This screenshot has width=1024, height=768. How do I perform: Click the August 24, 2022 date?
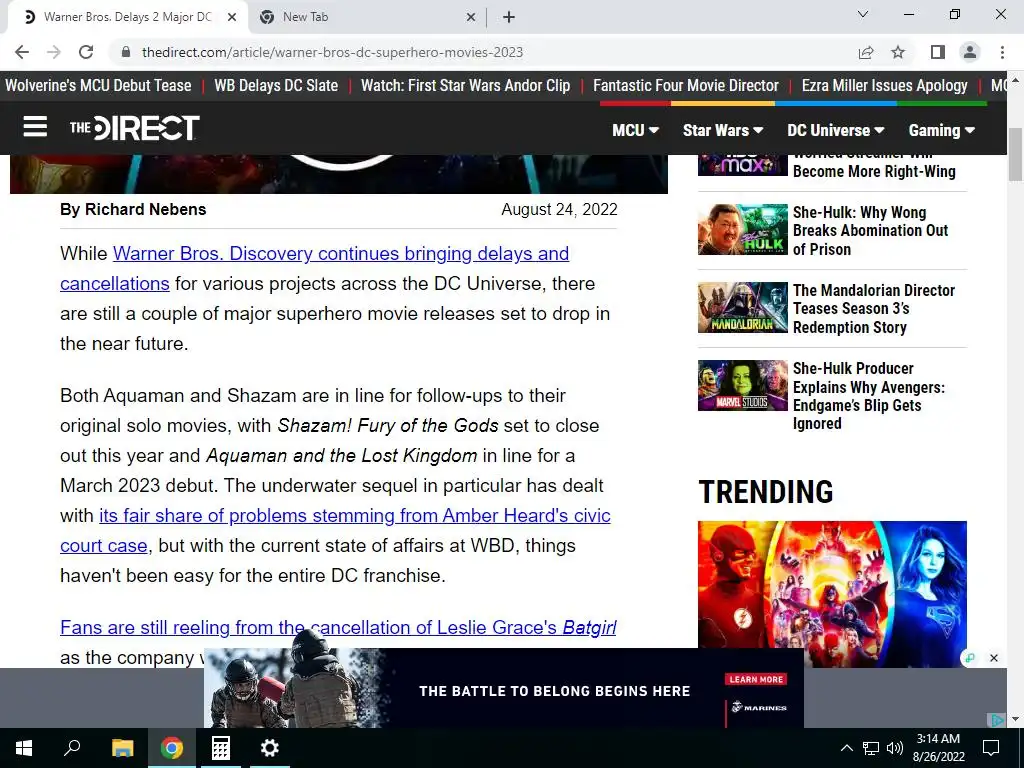pyautogui.click(x=559, y=209)
